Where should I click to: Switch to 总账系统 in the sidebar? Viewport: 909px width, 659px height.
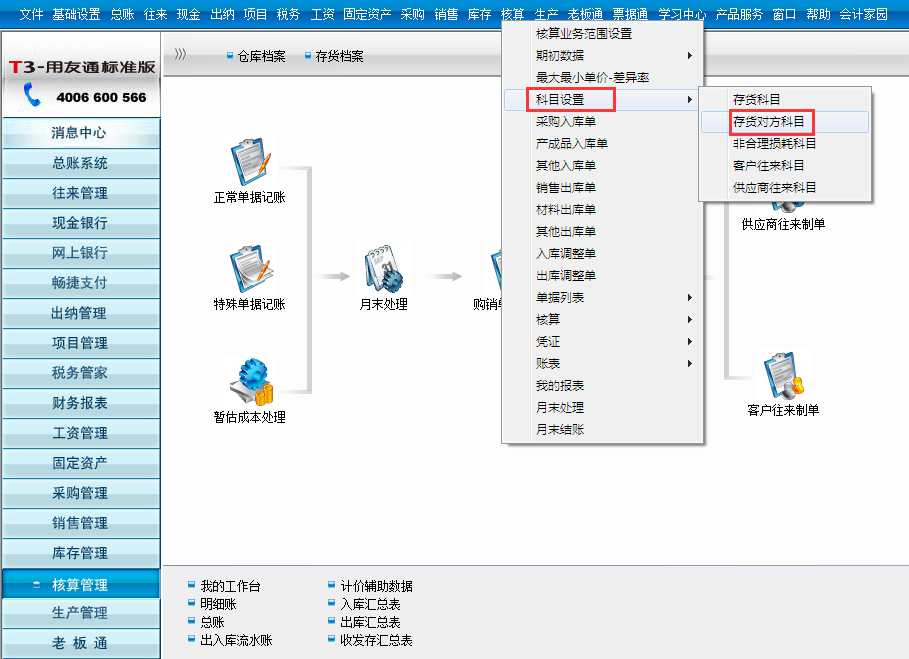pos(80,163)
